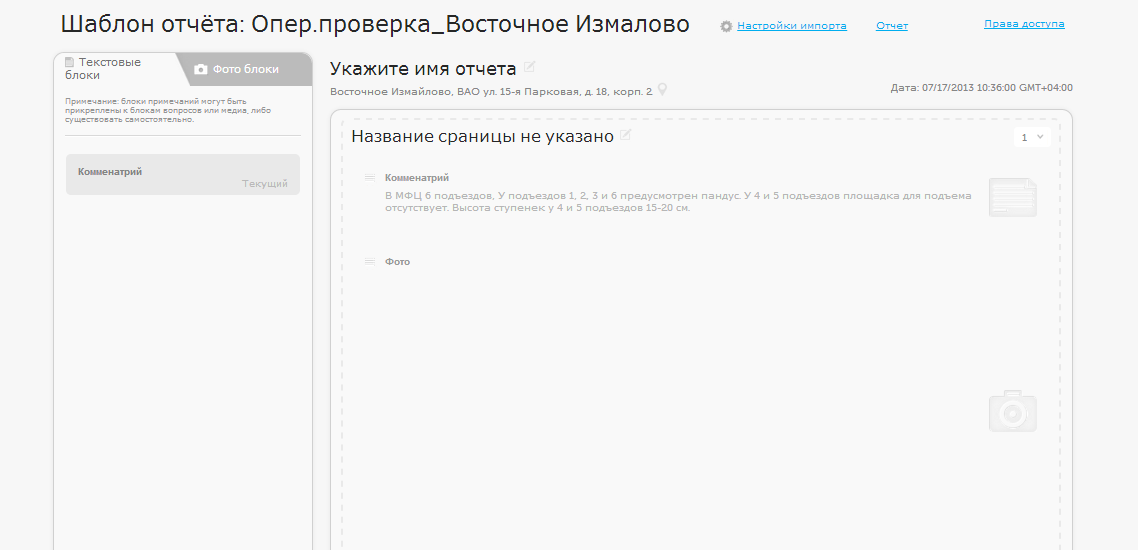Image resolution: width=1138 pixels, height=550 pixels.
Task: Open the Настройки импорта link
Action: (791, 26)
